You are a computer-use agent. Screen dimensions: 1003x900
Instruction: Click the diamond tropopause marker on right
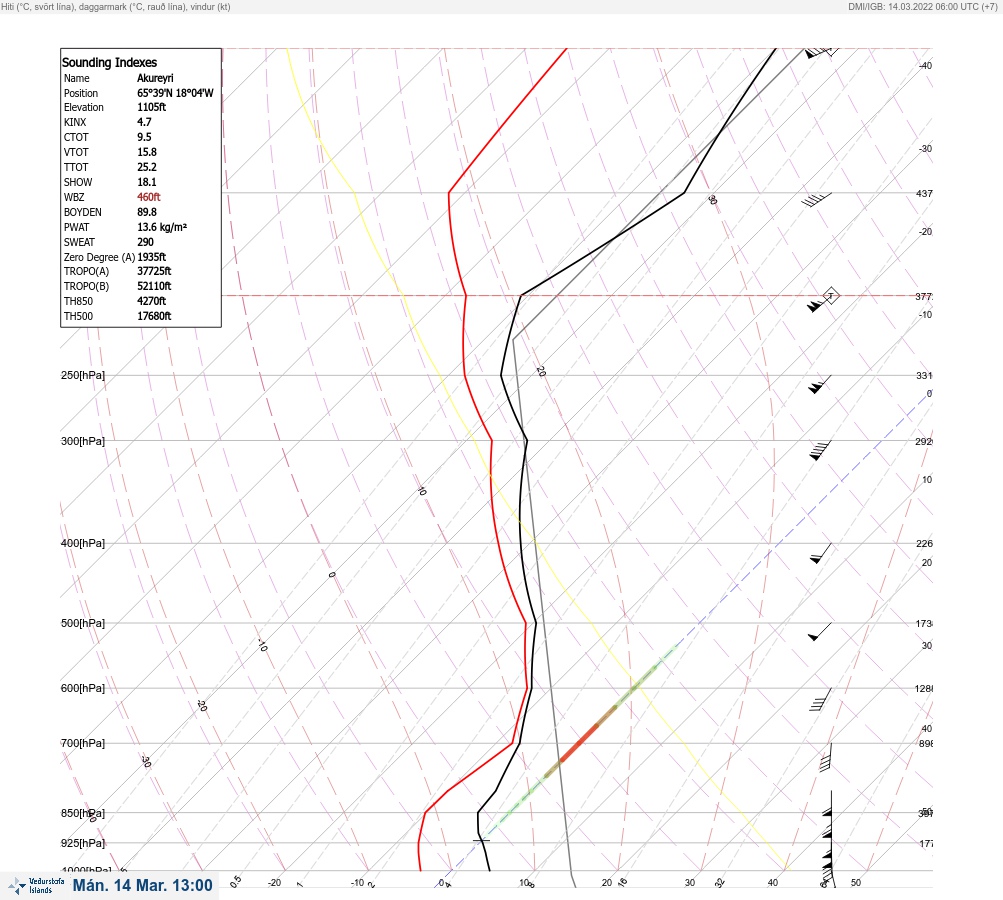[x=830, y=296]
